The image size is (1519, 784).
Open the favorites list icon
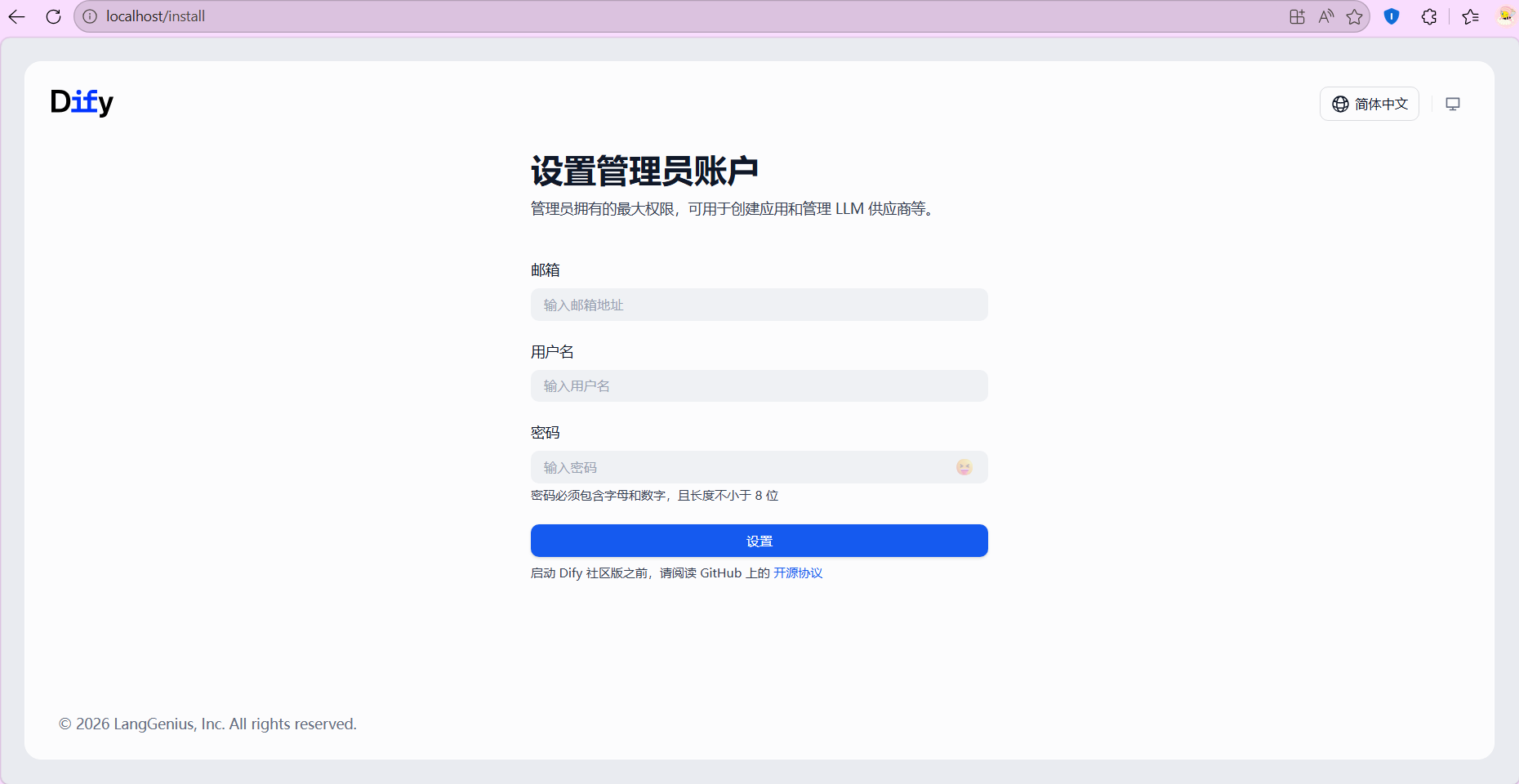tap(1471, 16)
